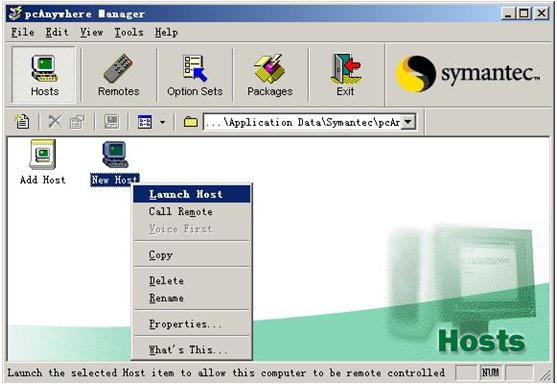This screenshot has width=557, height=384.
Task: Click the Properties toolbar icon
Action: [112, 122]
